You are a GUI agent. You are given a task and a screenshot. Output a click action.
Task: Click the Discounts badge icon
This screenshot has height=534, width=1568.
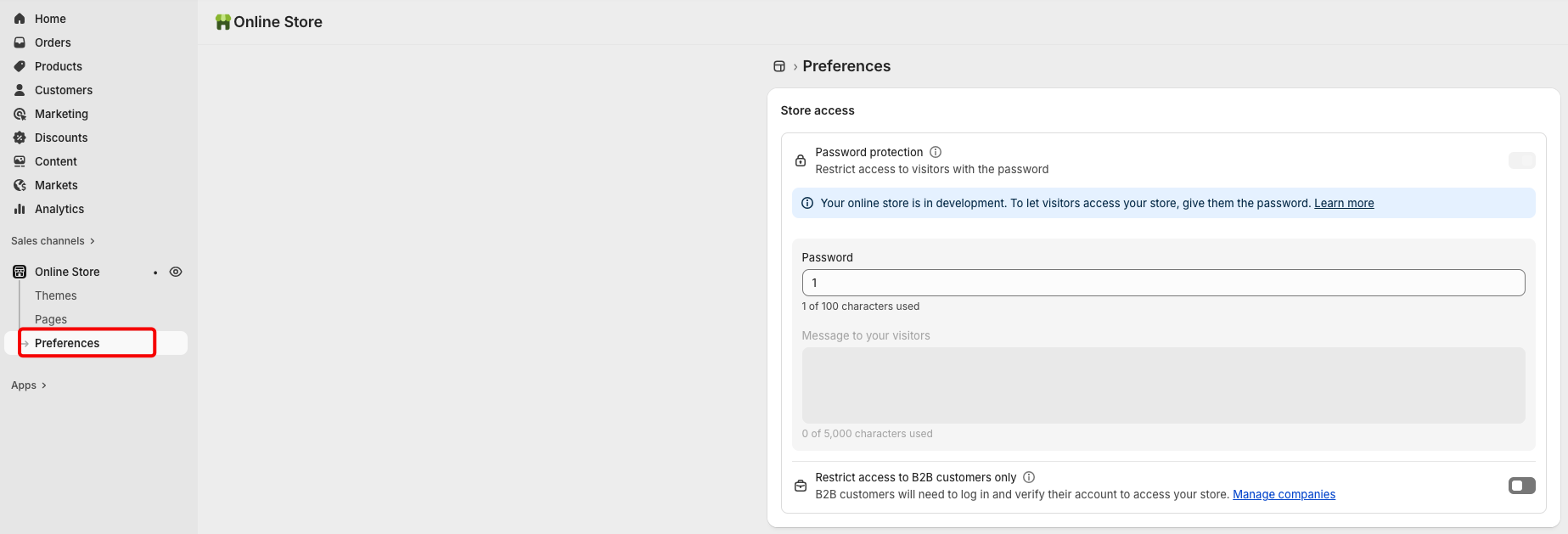tap(20, 138)
